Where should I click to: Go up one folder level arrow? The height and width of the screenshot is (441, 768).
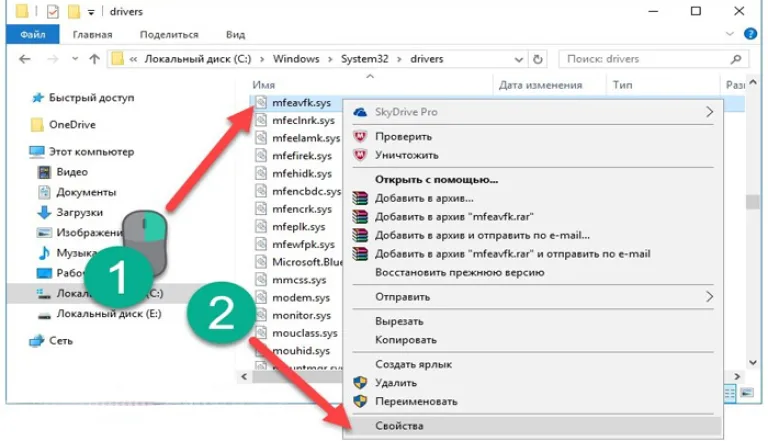point(94,59)
